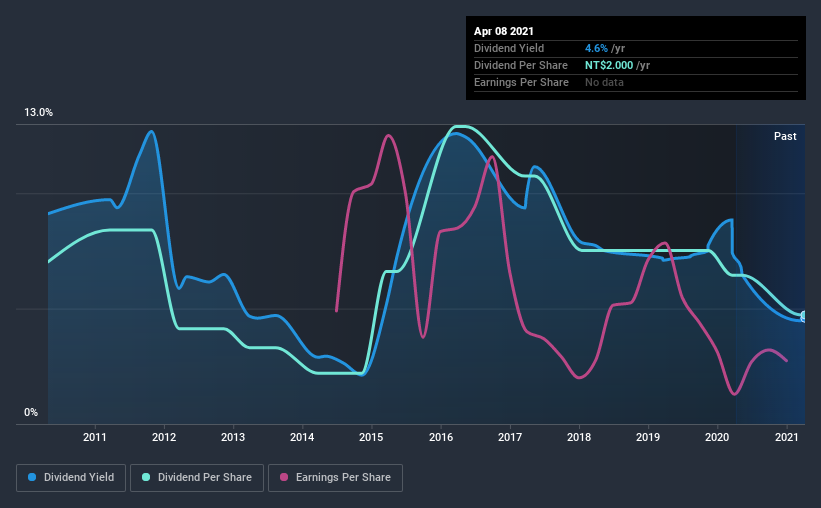Select the 2014 label on the x-axis
The width and height of the screenshot is (821, 508).
point(302,437)
